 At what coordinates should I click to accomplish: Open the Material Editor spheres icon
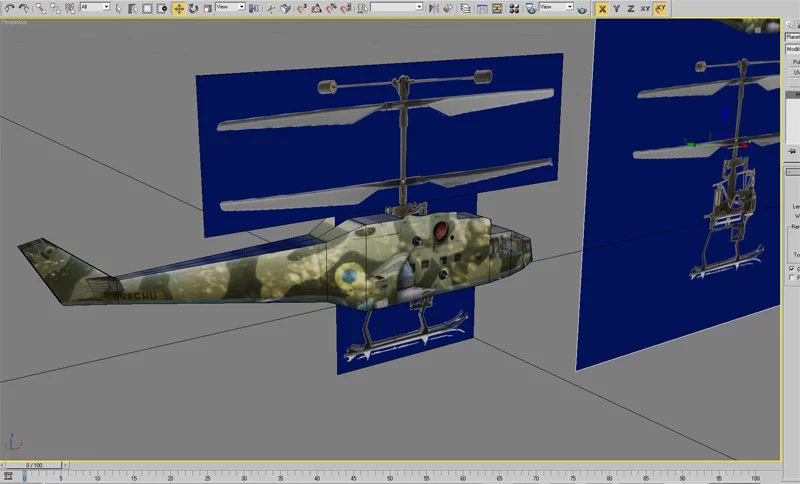point(516,8)
